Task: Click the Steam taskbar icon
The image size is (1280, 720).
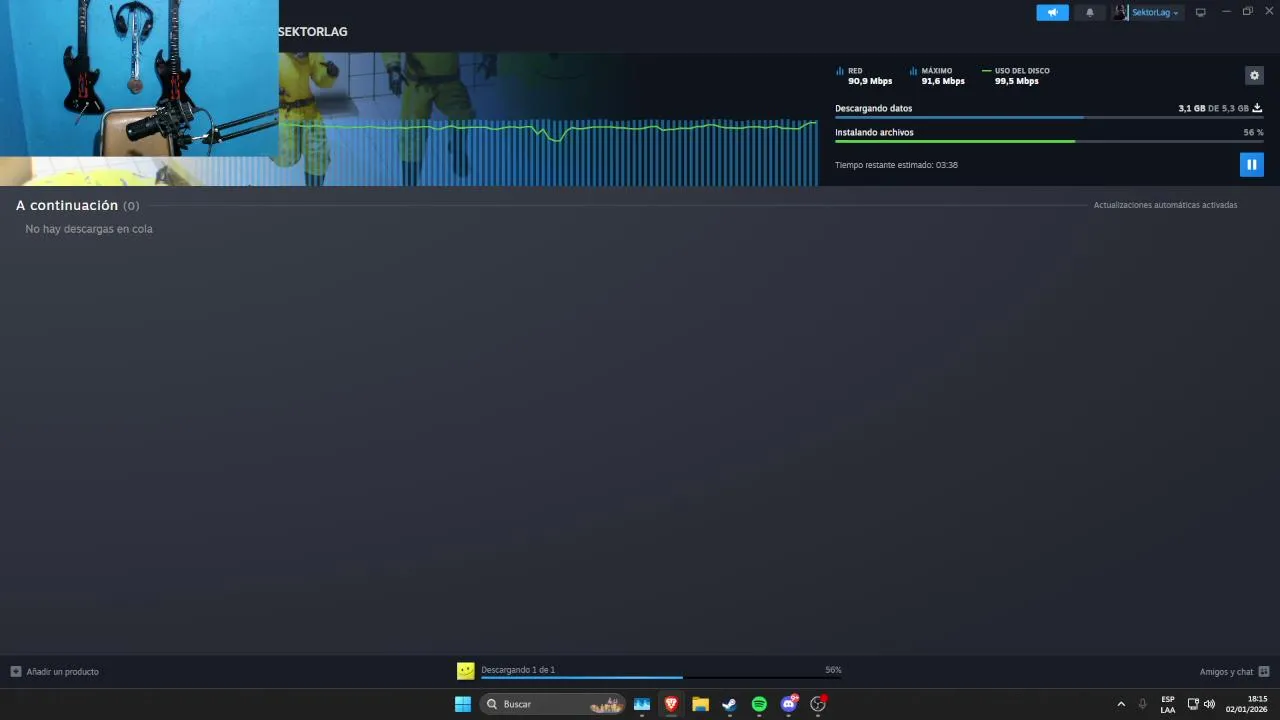Action: point(730,704)
